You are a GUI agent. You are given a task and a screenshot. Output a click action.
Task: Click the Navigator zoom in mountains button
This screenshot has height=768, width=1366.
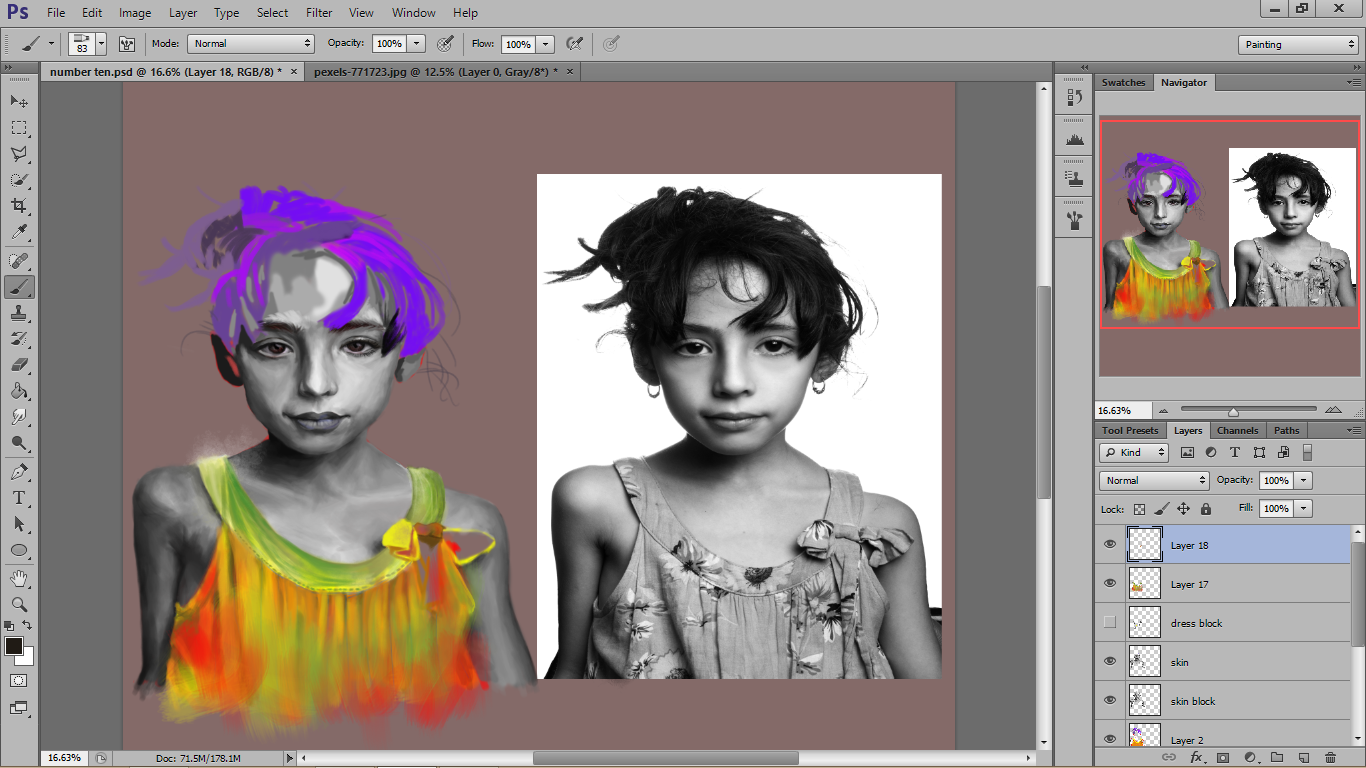(1333, 411)
